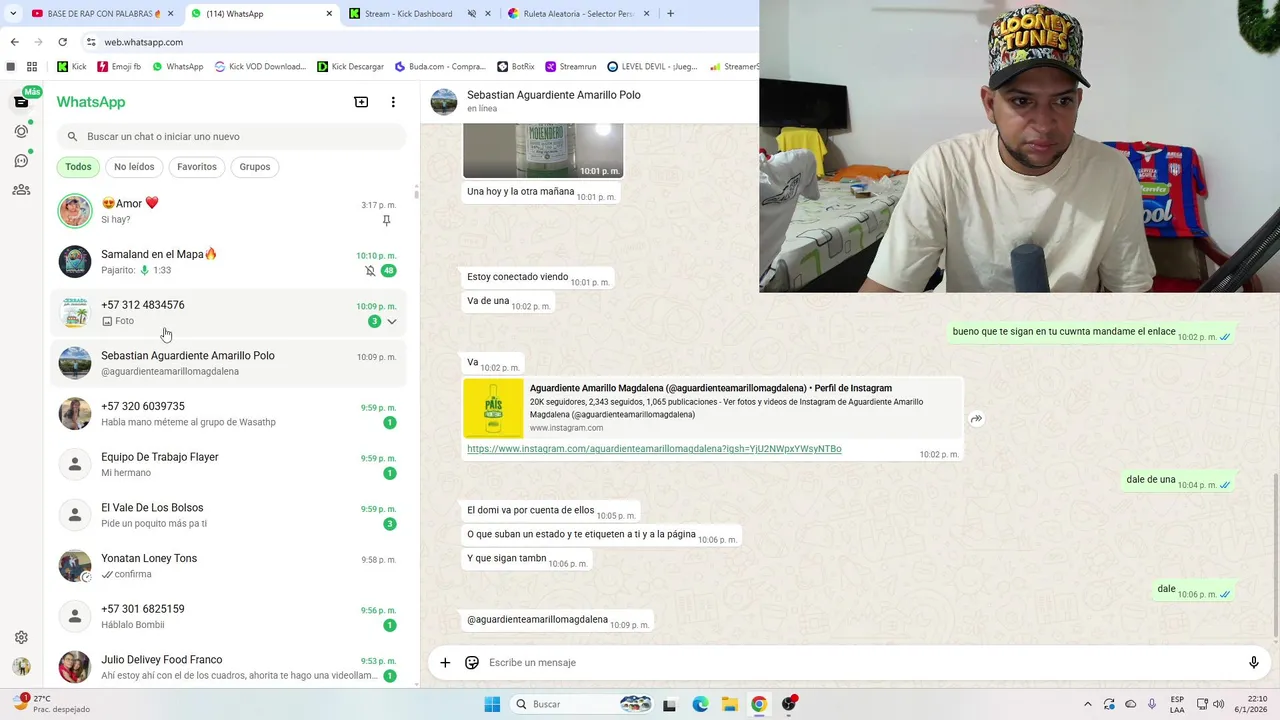This screenshot has width=1280, height=720.
Task: Select the No leídos chat filter
Action: click(134, 167)
